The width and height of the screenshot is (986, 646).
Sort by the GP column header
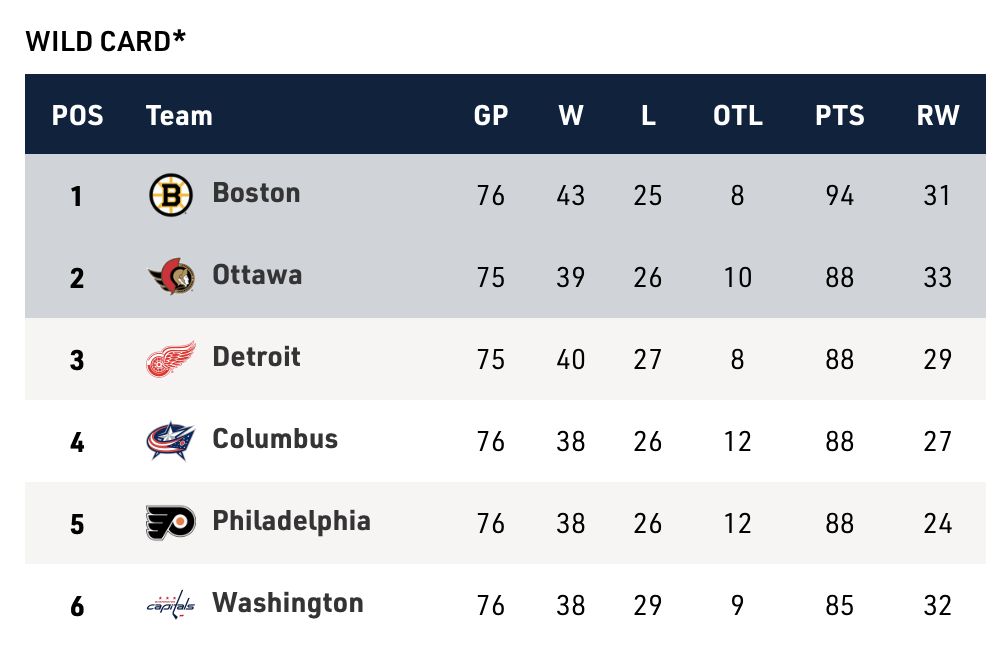(491, 115)
